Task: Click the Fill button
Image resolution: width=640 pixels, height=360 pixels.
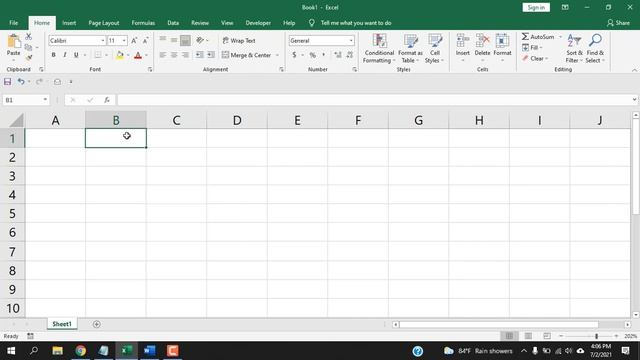Action: point(531,48)
